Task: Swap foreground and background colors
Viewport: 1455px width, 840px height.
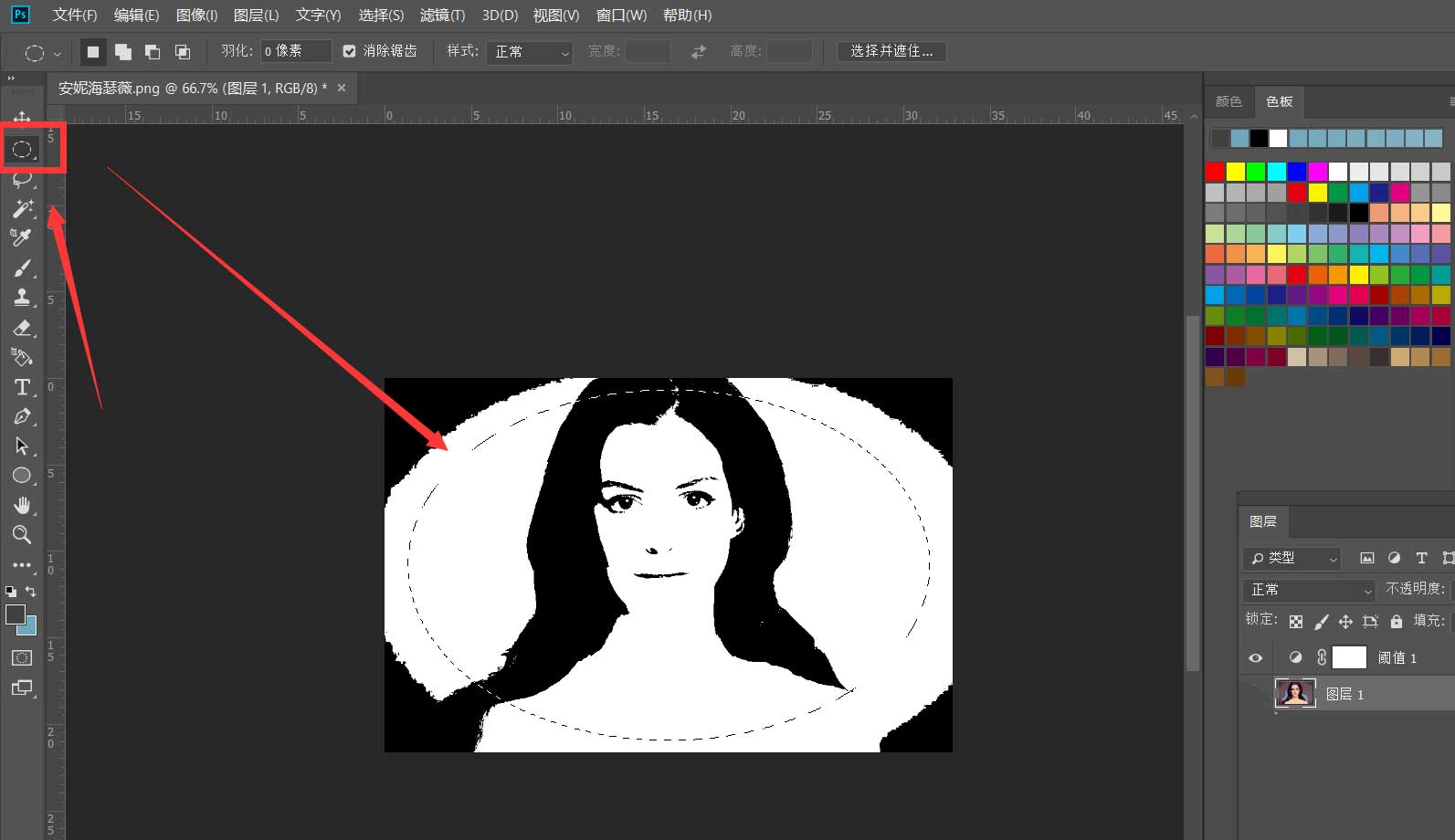Action: click(31, 592)
